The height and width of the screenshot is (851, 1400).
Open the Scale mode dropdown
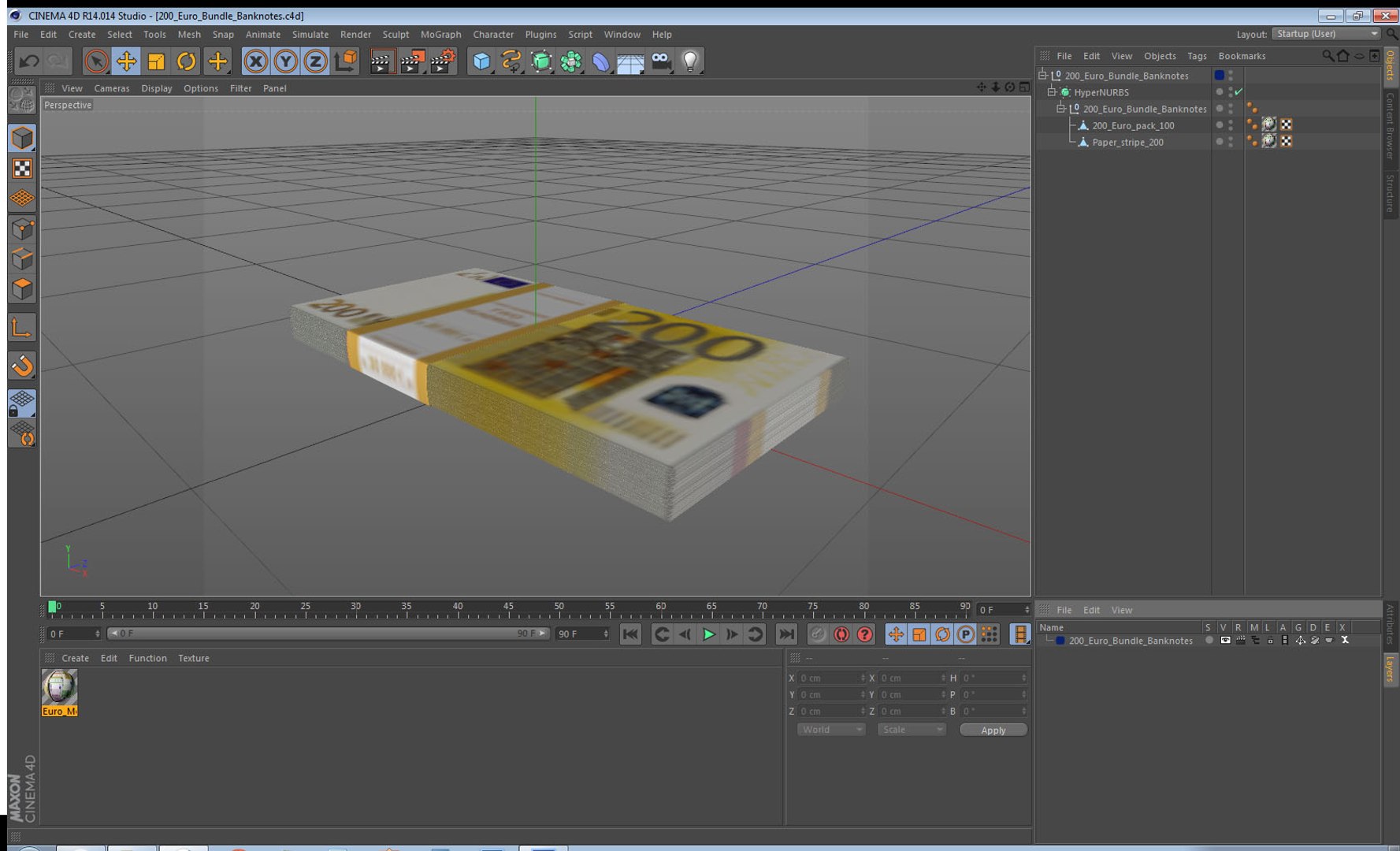coord(911,730)
